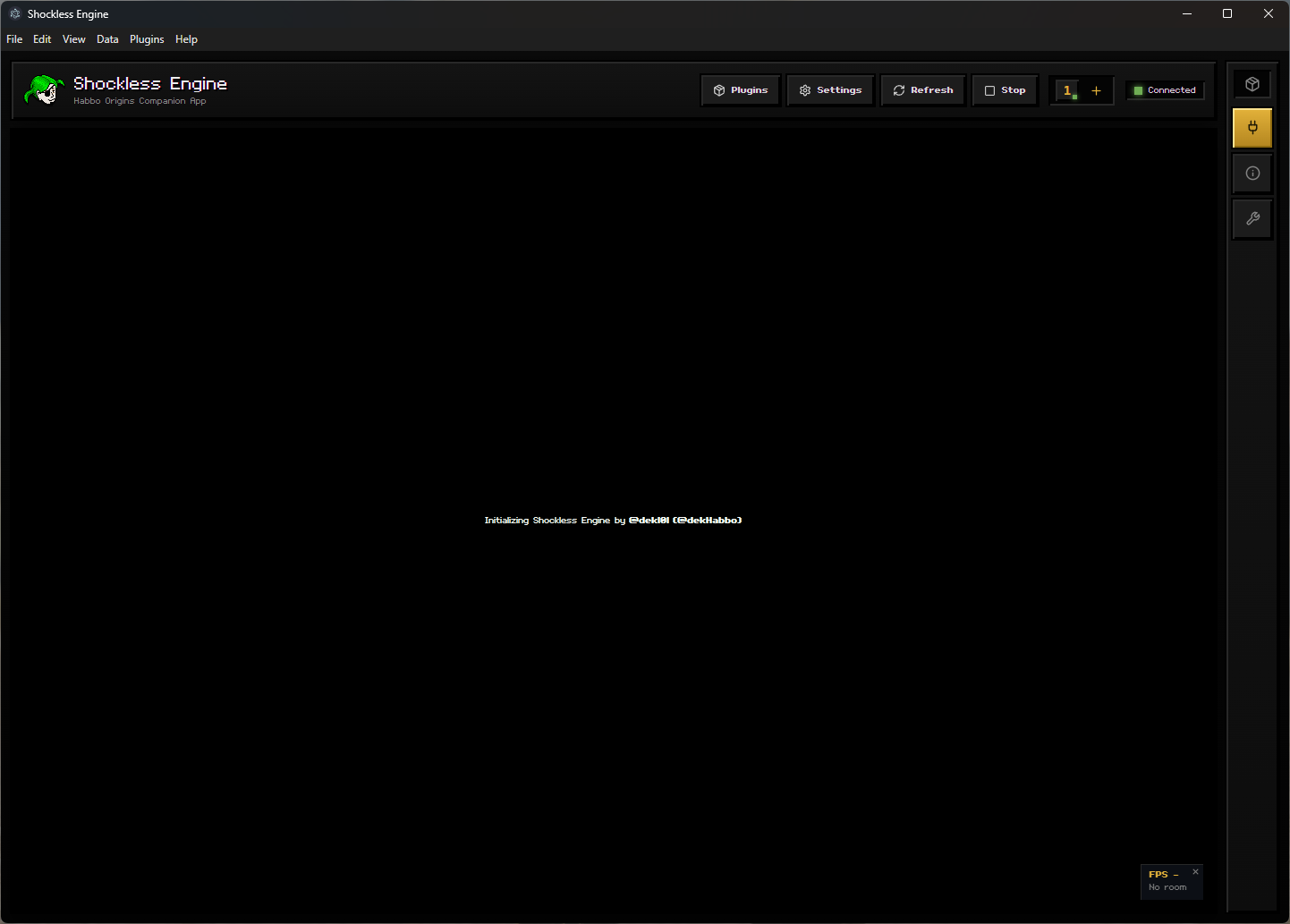Click the green-haired Shockless Engine logo
The height and width of the screenshot is (924, 1290).
(x=44, y=89)
